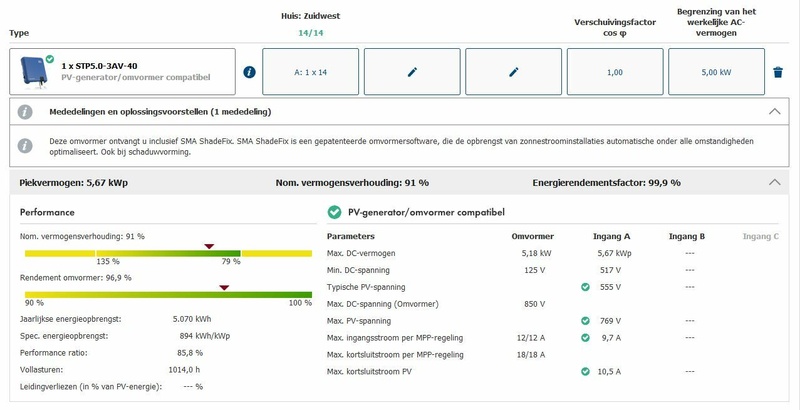
Task: Click the info icon beside ShadeFix message
Action: coord(26,144)
